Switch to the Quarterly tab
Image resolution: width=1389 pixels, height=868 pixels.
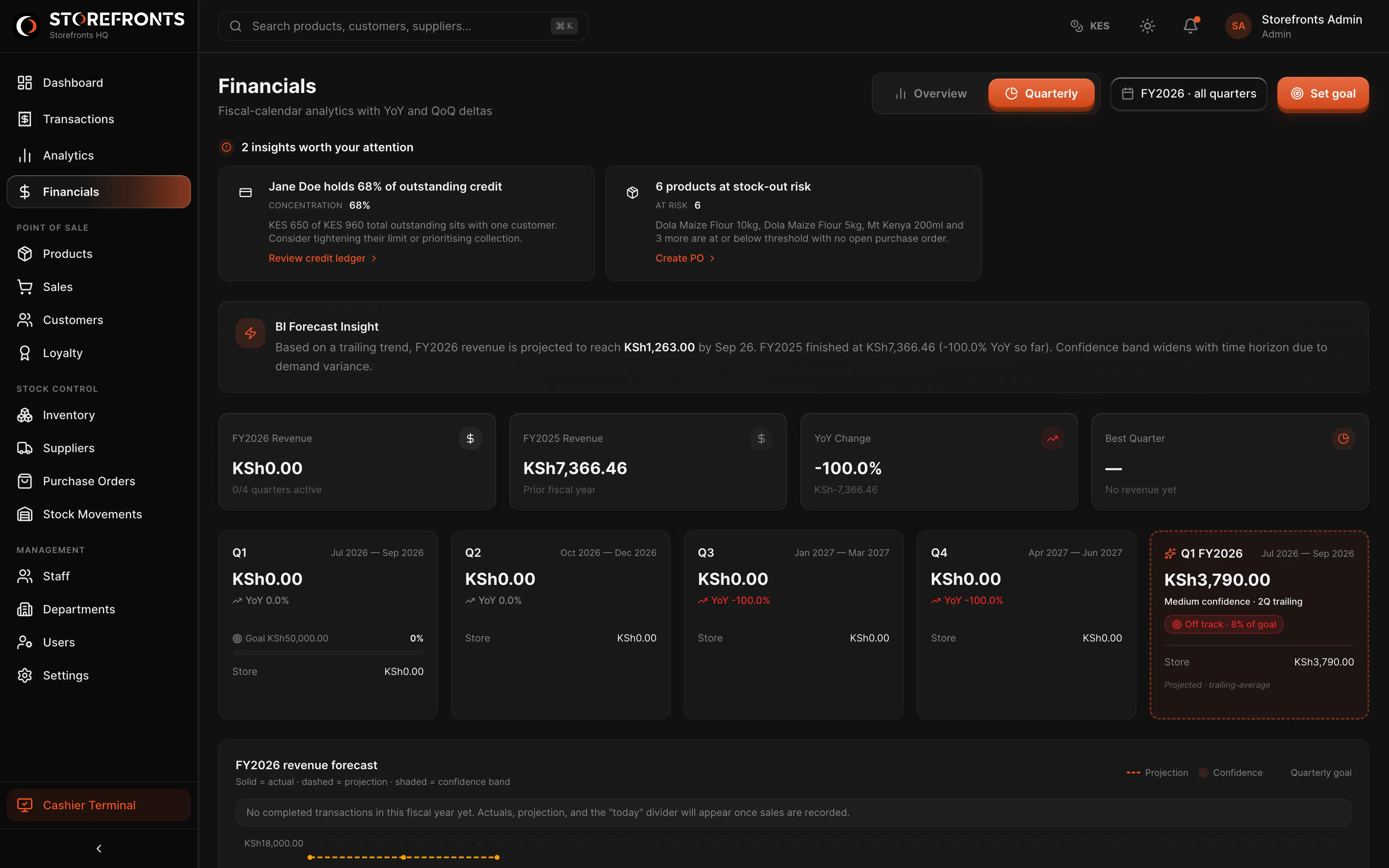(x=1041, y=93)
